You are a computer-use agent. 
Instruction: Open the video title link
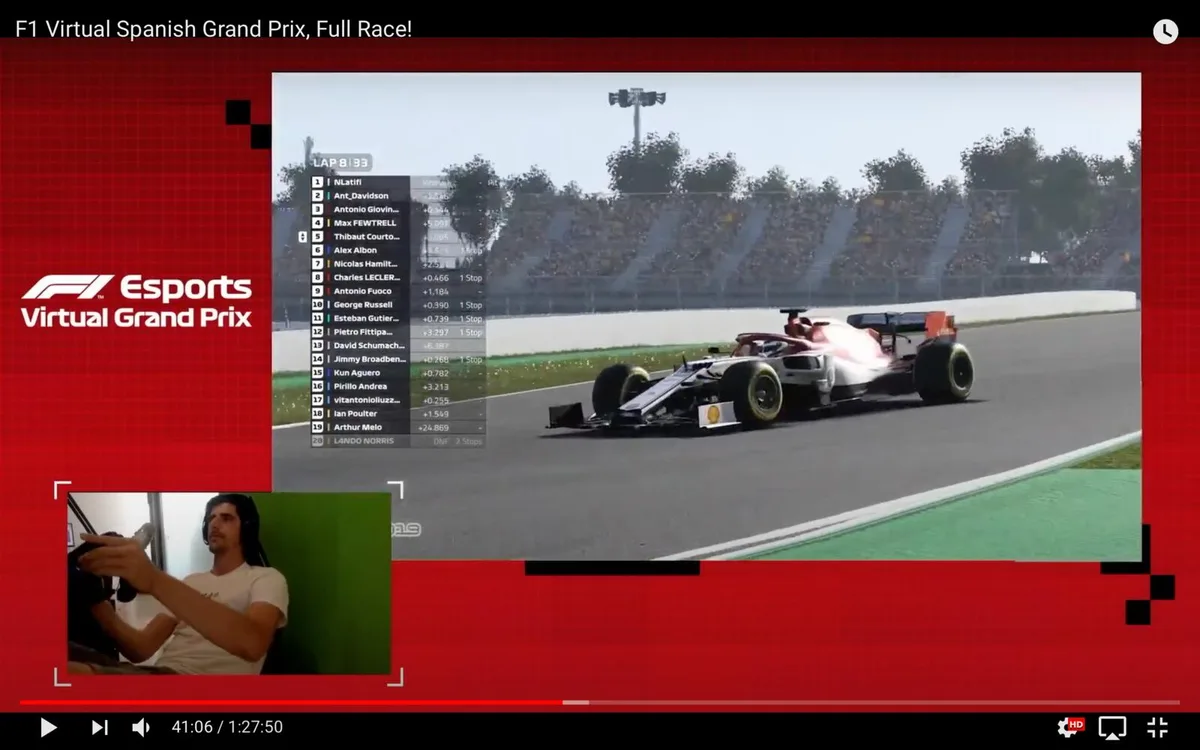(213, 29)
